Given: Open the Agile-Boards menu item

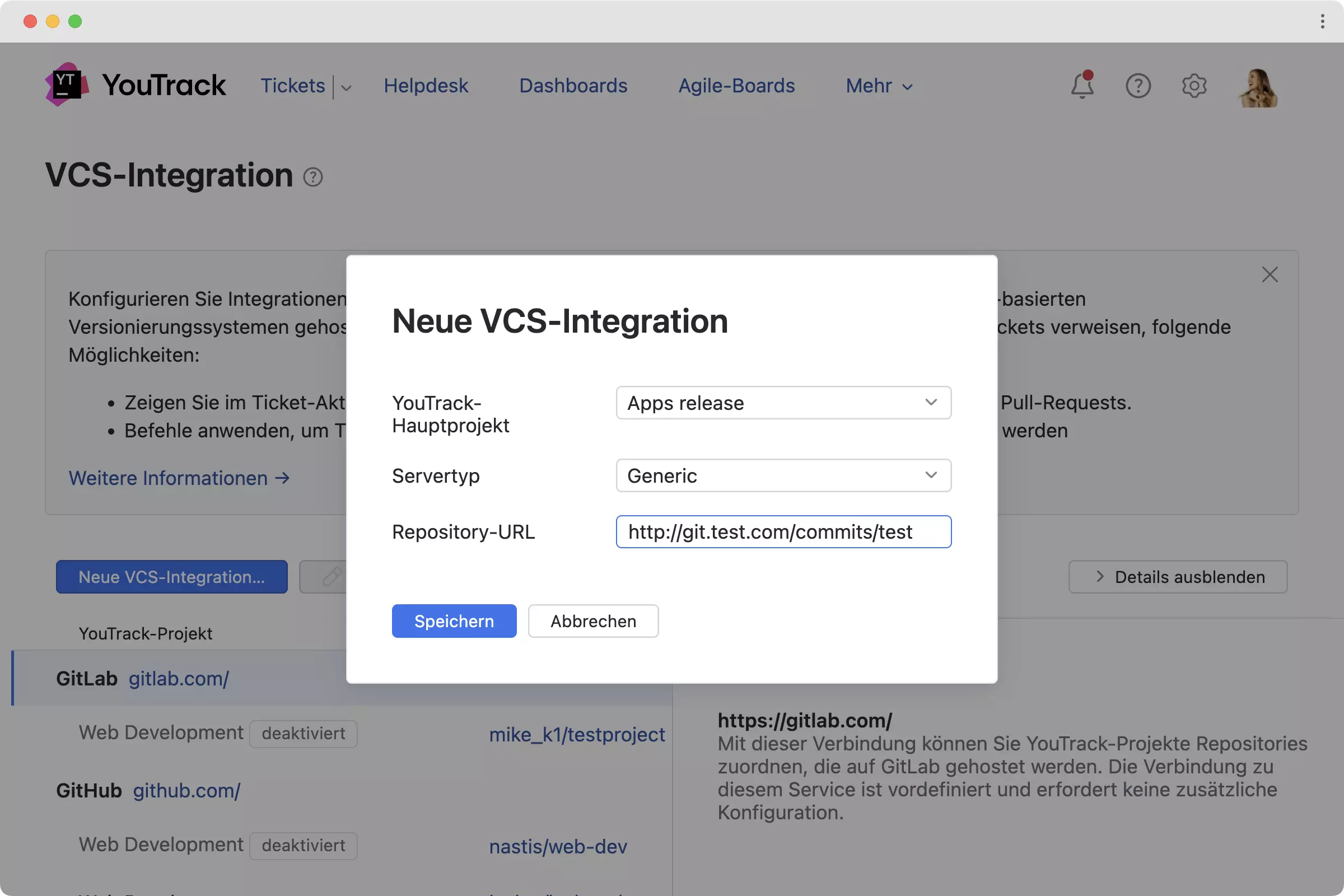Looking at the screenshot, I should click(x=736, y=86).
